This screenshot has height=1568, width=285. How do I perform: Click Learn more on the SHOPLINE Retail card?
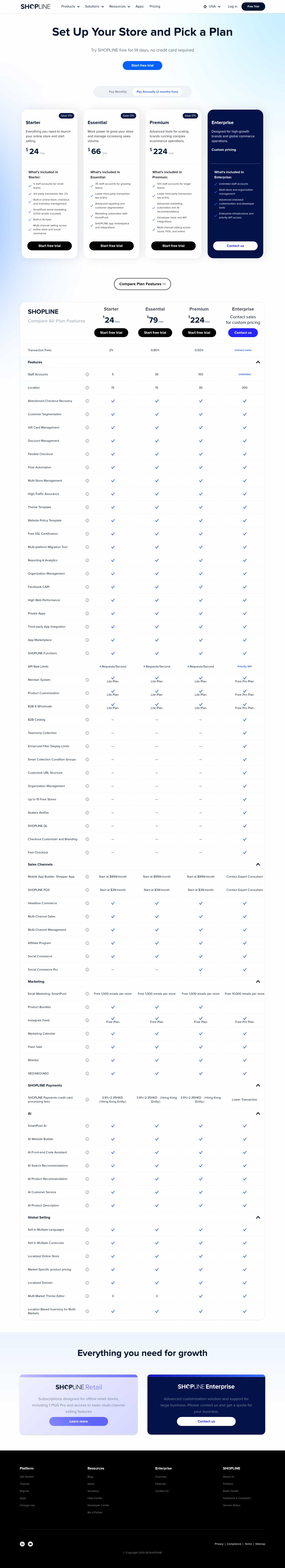pos(78,1421)
